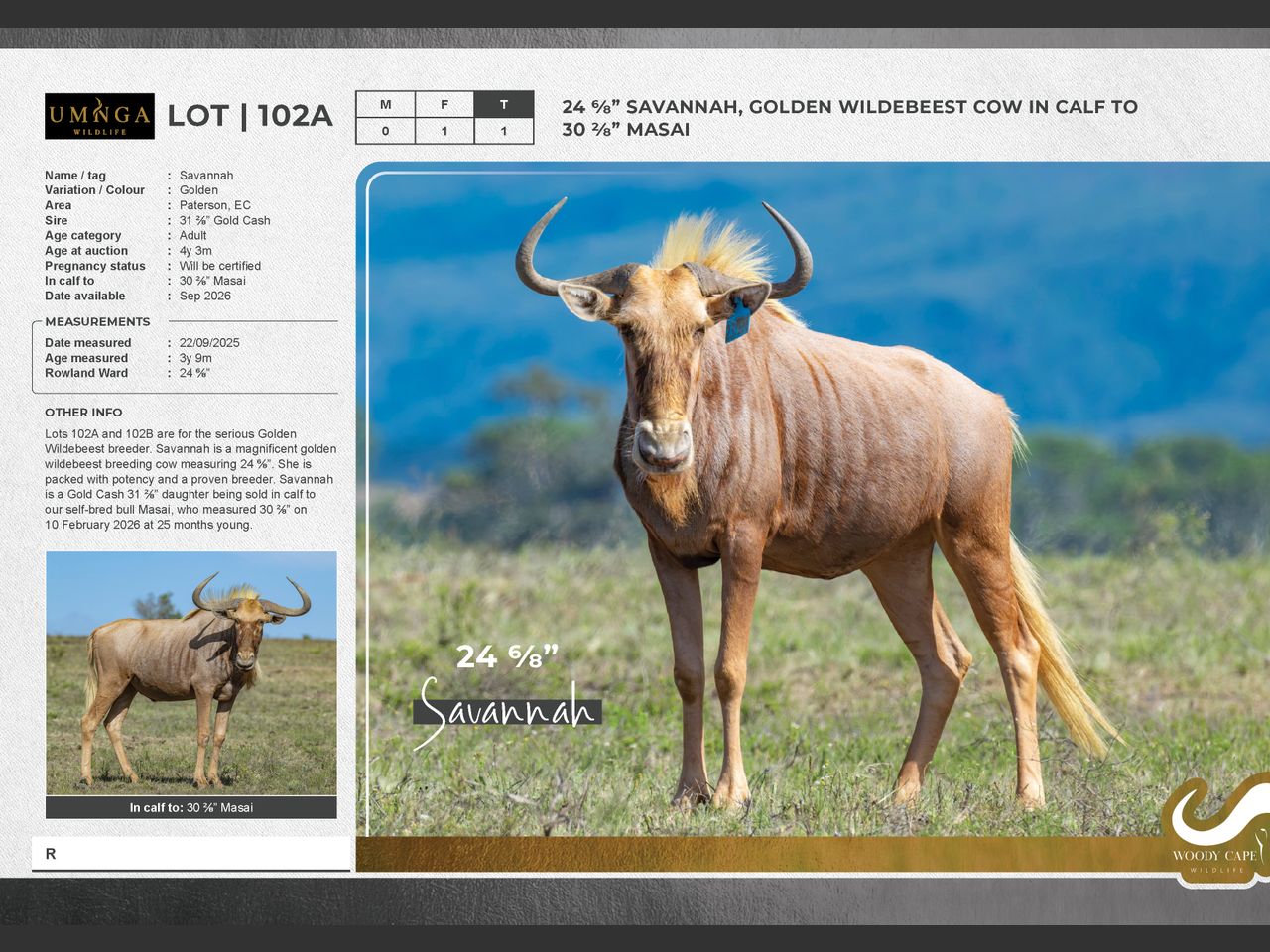Viewport: 1270px width, 952px height.
Task: Click the large Savannah wildebeest photo
Action: 814,496
